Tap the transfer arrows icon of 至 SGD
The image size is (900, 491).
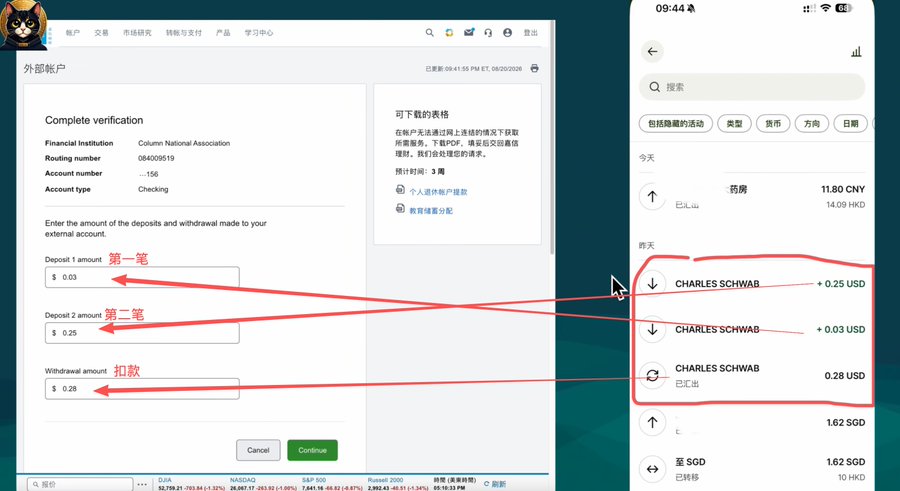[x=653, y=469]
